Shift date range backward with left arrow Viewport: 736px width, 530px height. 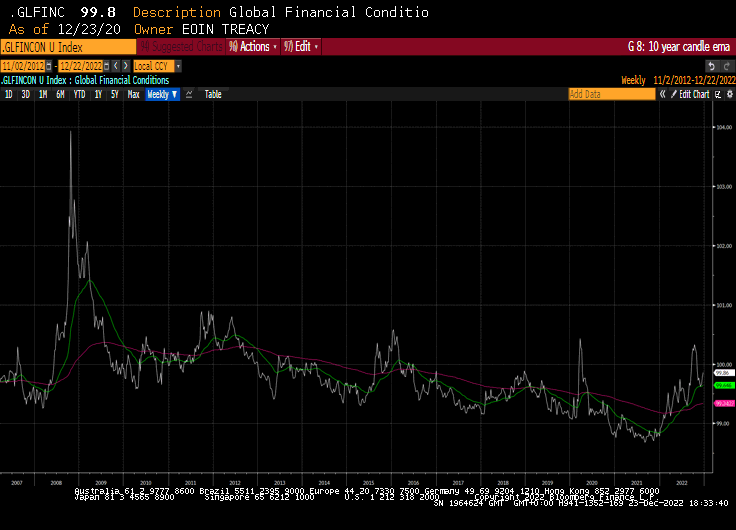coord(116,66)
